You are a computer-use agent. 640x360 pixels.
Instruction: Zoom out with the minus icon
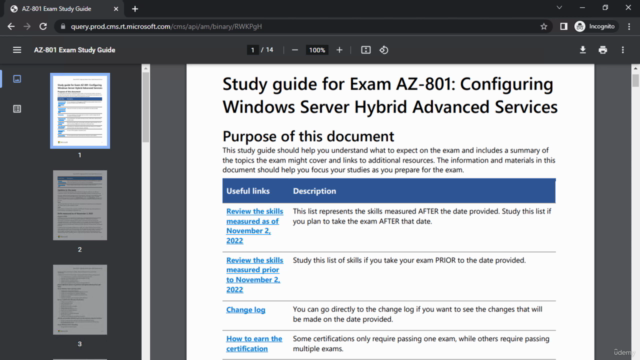click(295, 50)
